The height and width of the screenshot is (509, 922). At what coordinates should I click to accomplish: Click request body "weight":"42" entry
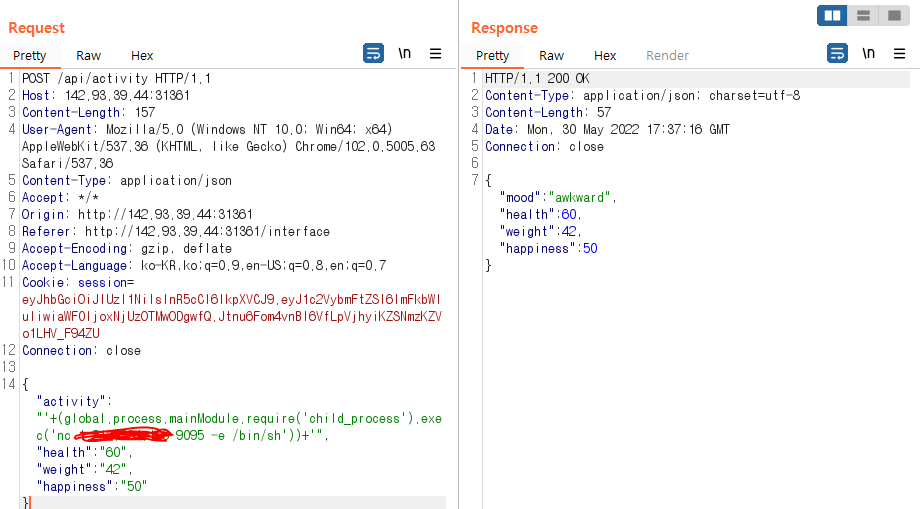[x=84, y=470]
